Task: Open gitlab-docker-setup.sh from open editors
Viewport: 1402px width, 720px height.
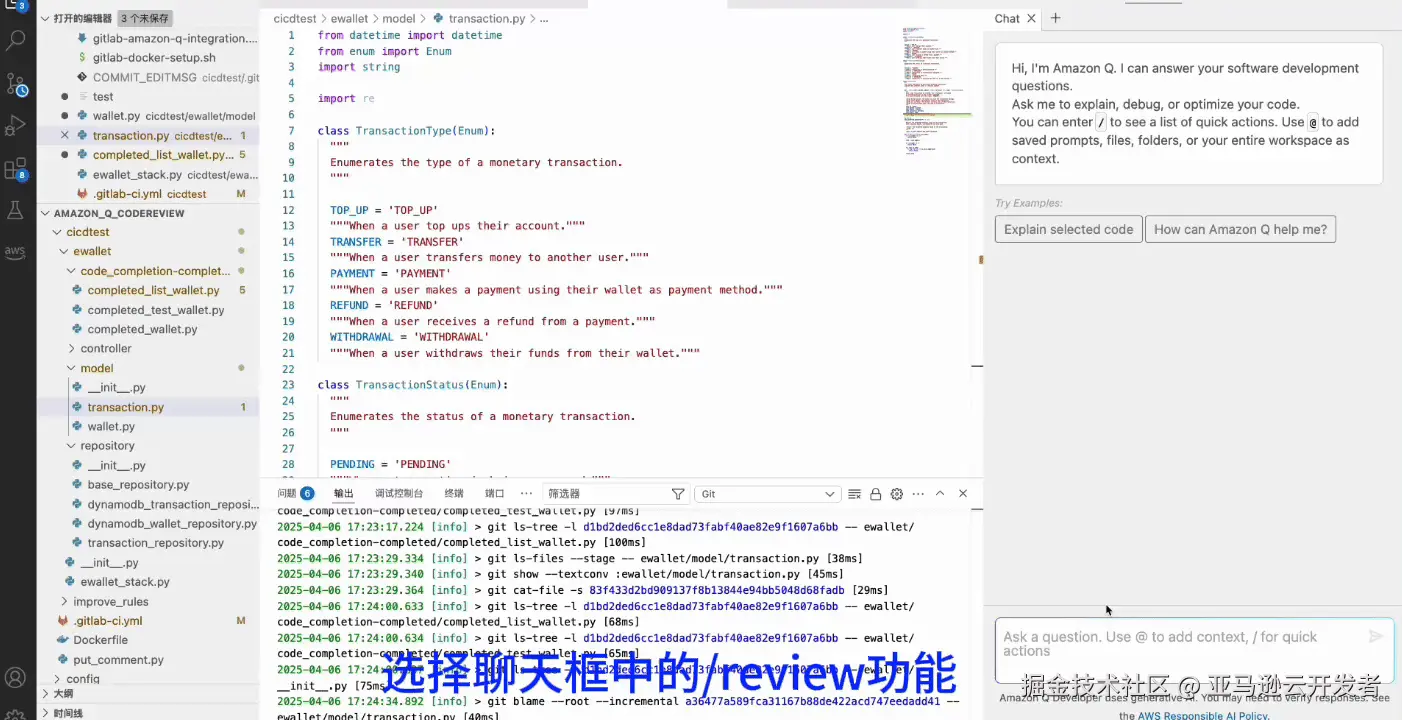Action: click(x=154, y=58)
